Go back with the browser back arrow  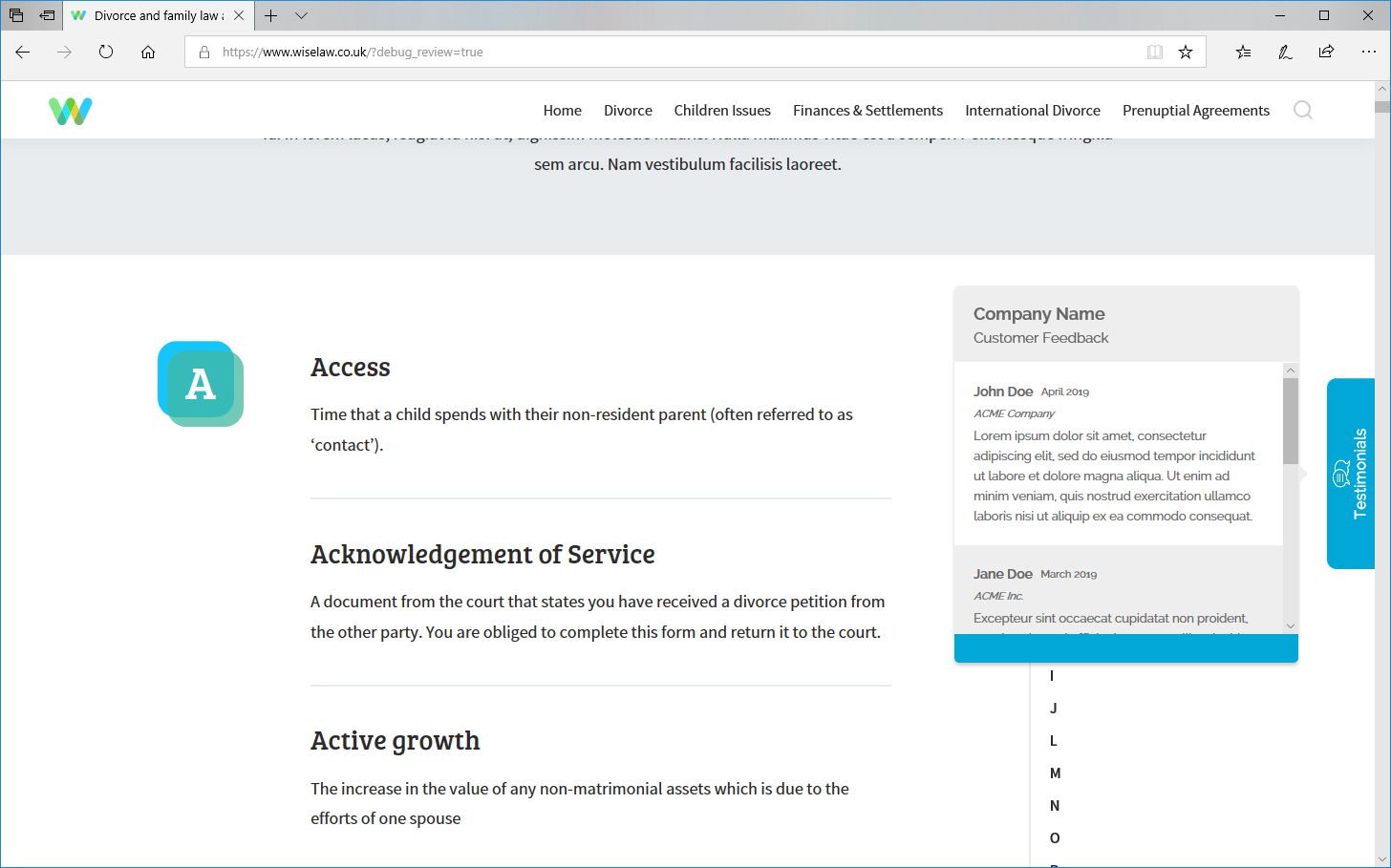coord(23,52)
